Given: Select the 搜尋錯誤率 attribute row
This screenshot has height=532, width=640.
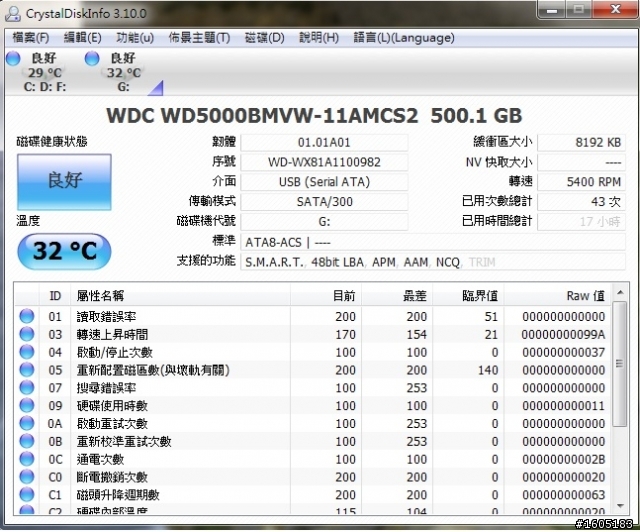Looking at the screenshot, I should pos(313,388).
